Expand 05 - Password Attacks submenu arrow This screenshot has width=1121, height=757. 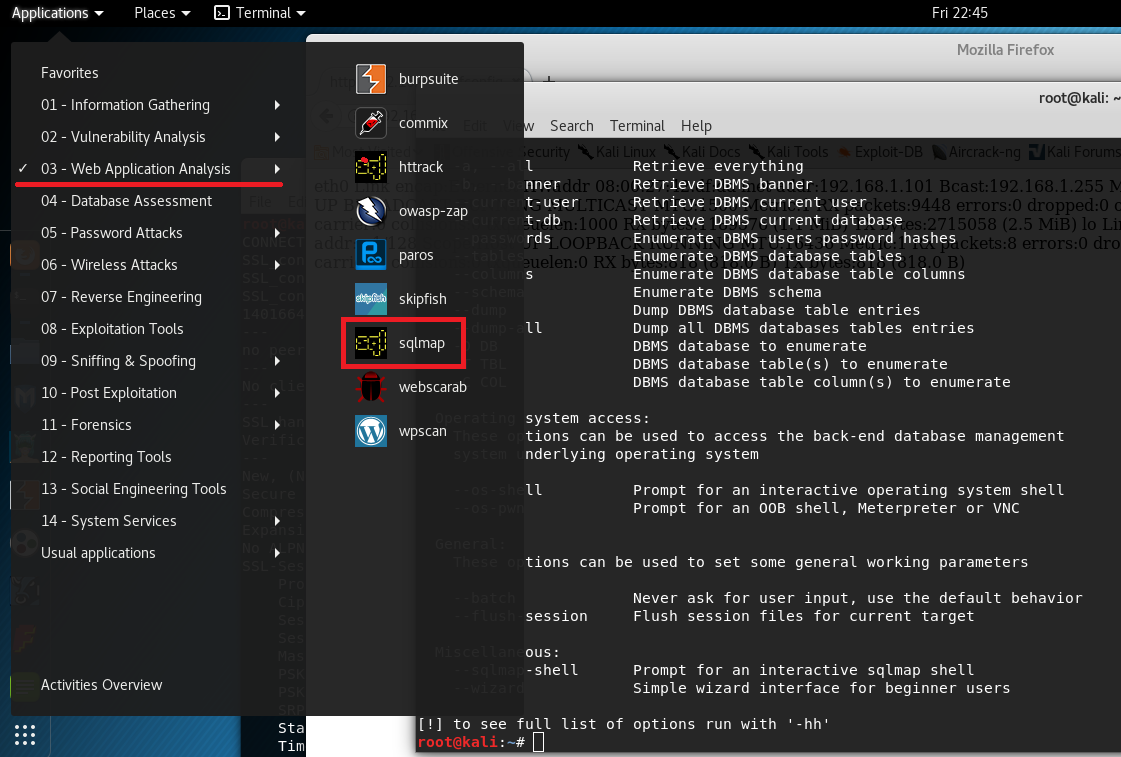click(277, 233)
